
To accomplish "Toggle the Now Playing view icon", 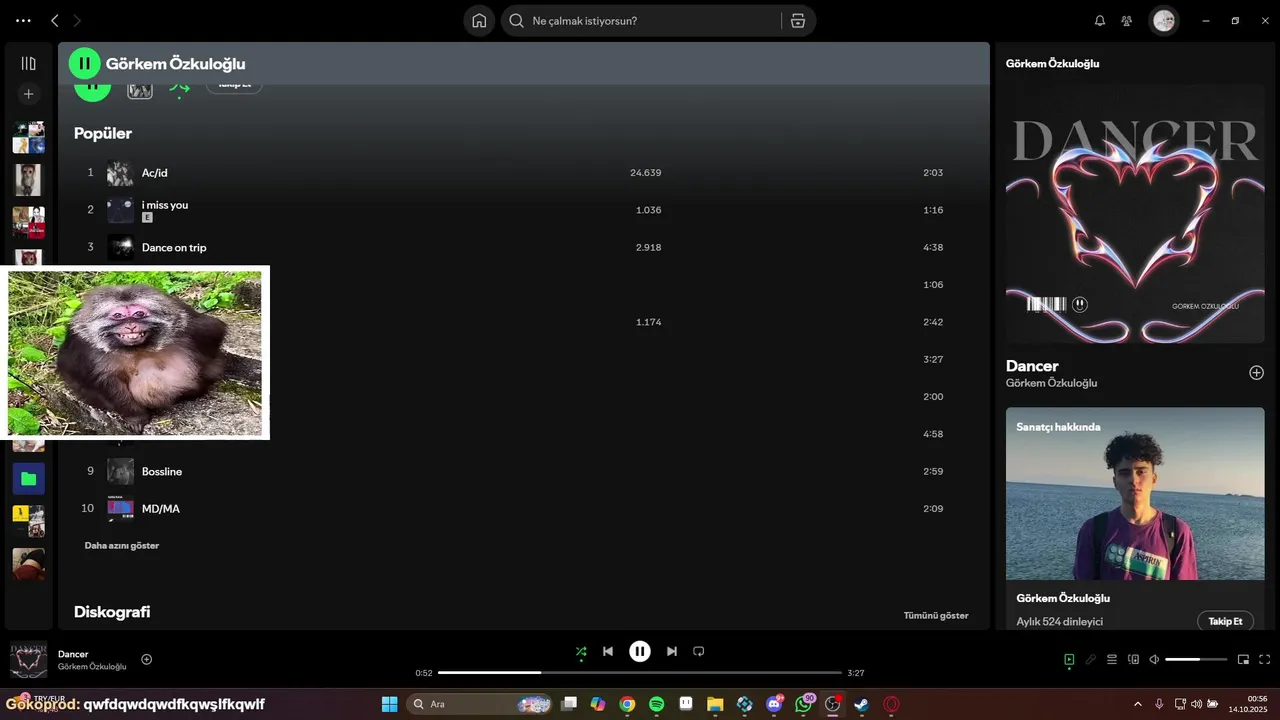I will pos(1069,660).
